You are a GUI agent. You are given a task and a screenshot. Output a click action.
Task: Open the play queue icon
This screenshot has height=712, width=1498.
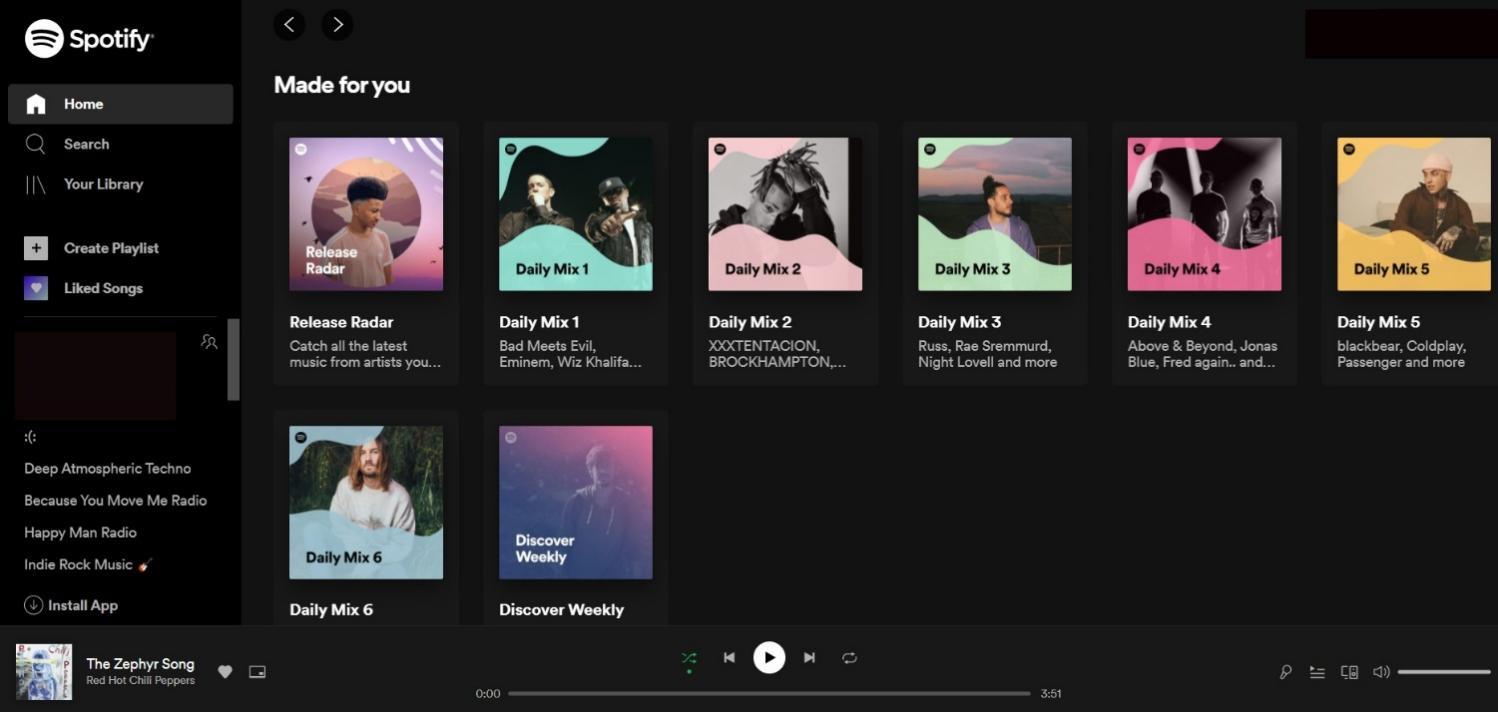click(x=1317, y=672)
